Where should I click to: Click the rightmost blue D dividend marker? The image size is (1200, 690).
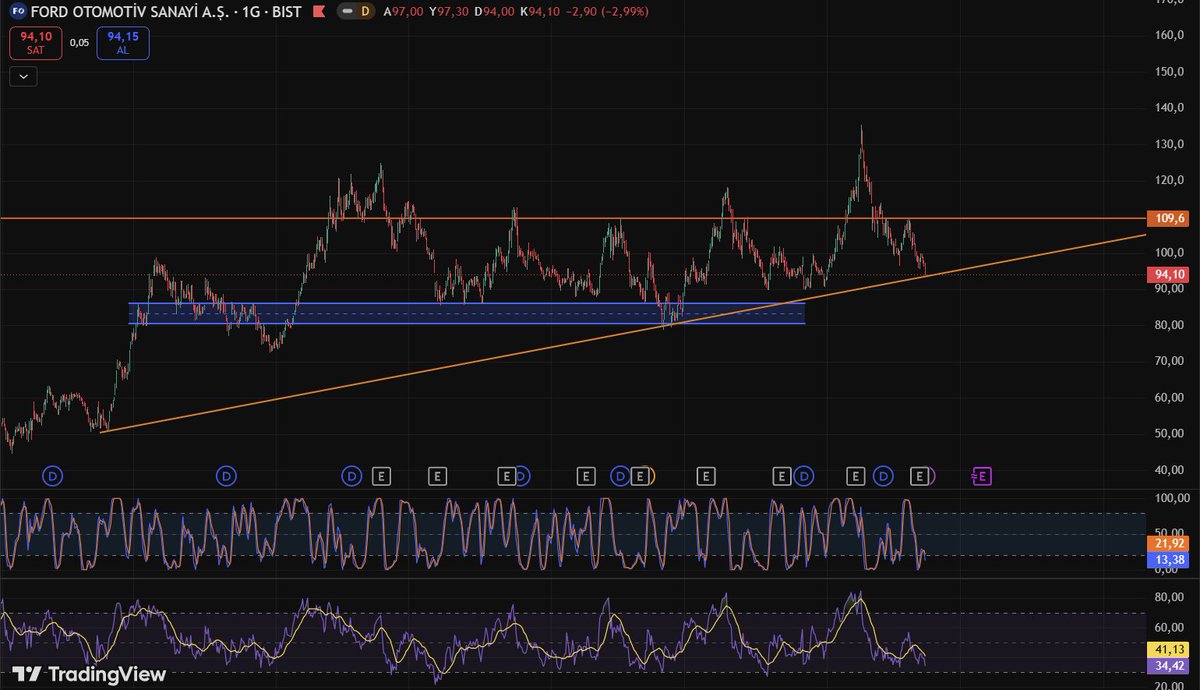click(x=883, y=476)
